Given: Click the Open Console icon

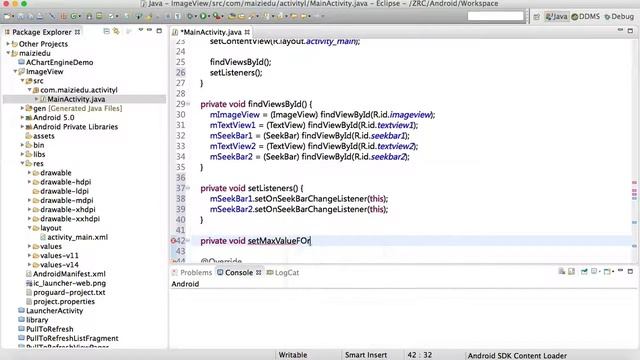Looking at the screenshot, I should [607, 271].
